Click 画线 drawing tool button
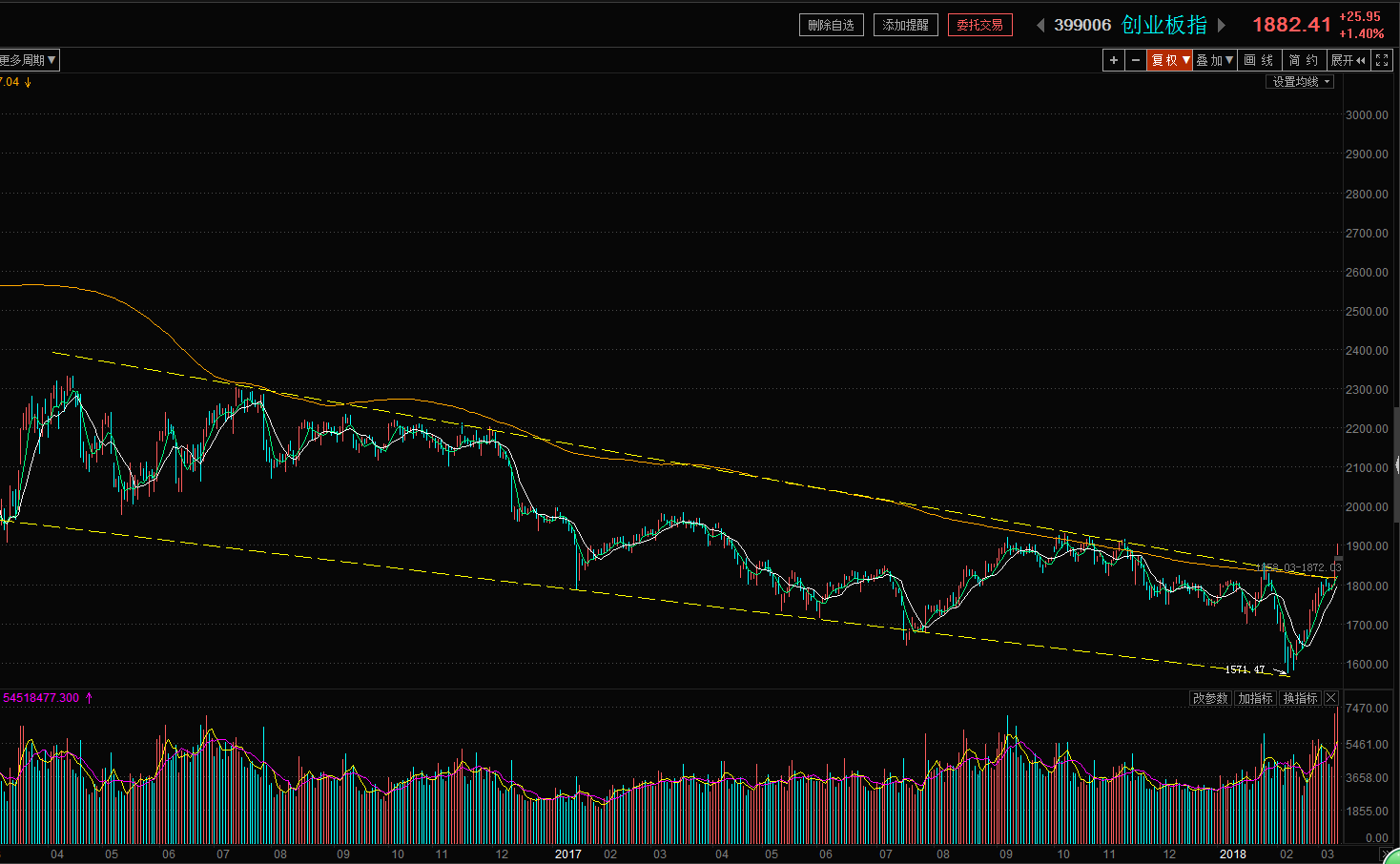The width and height of the screenshot is (1400, 864). pyautogui.click(x=1260, y=60)
